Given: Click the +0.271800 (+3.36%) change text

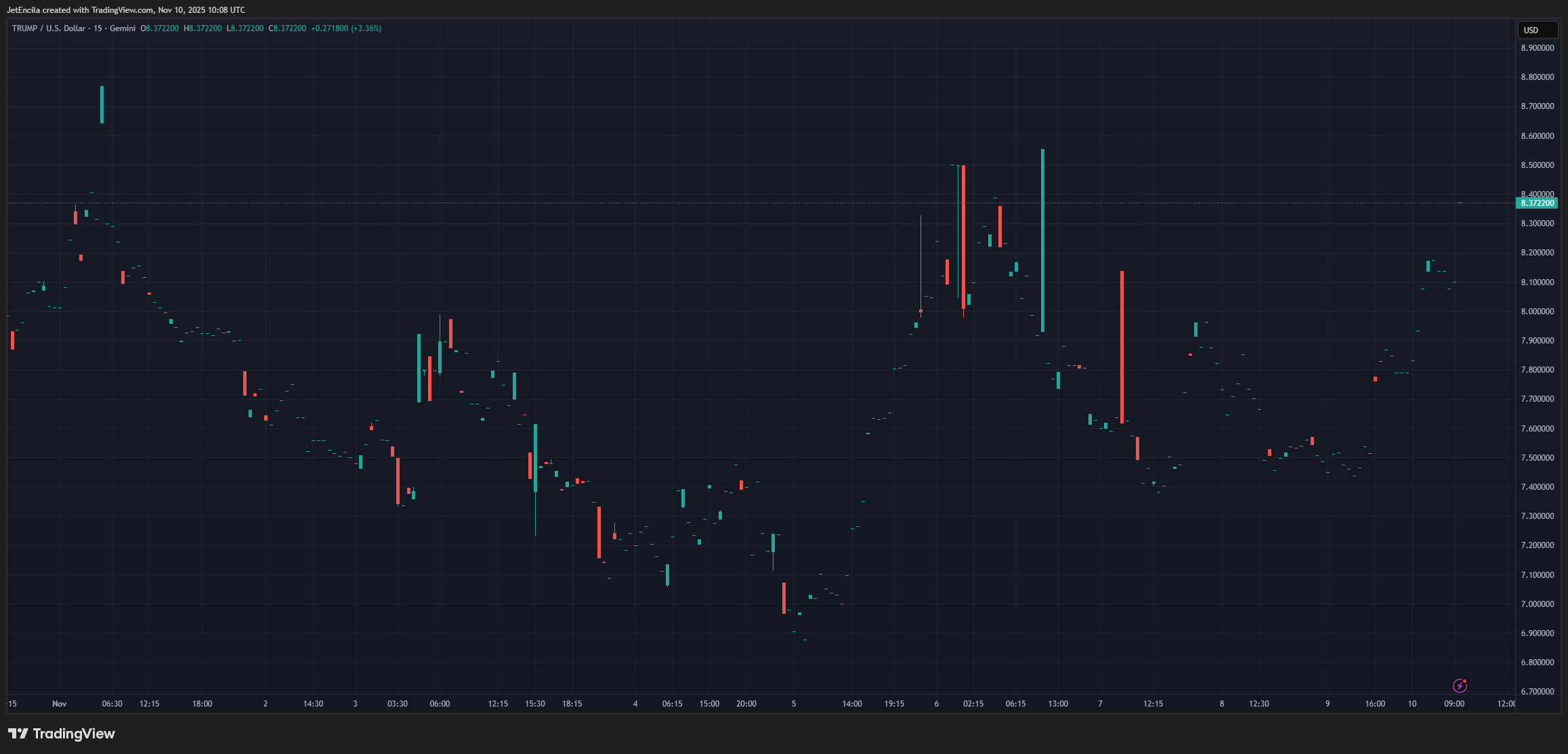Looking at the screenshot, I should coord(346,28).
